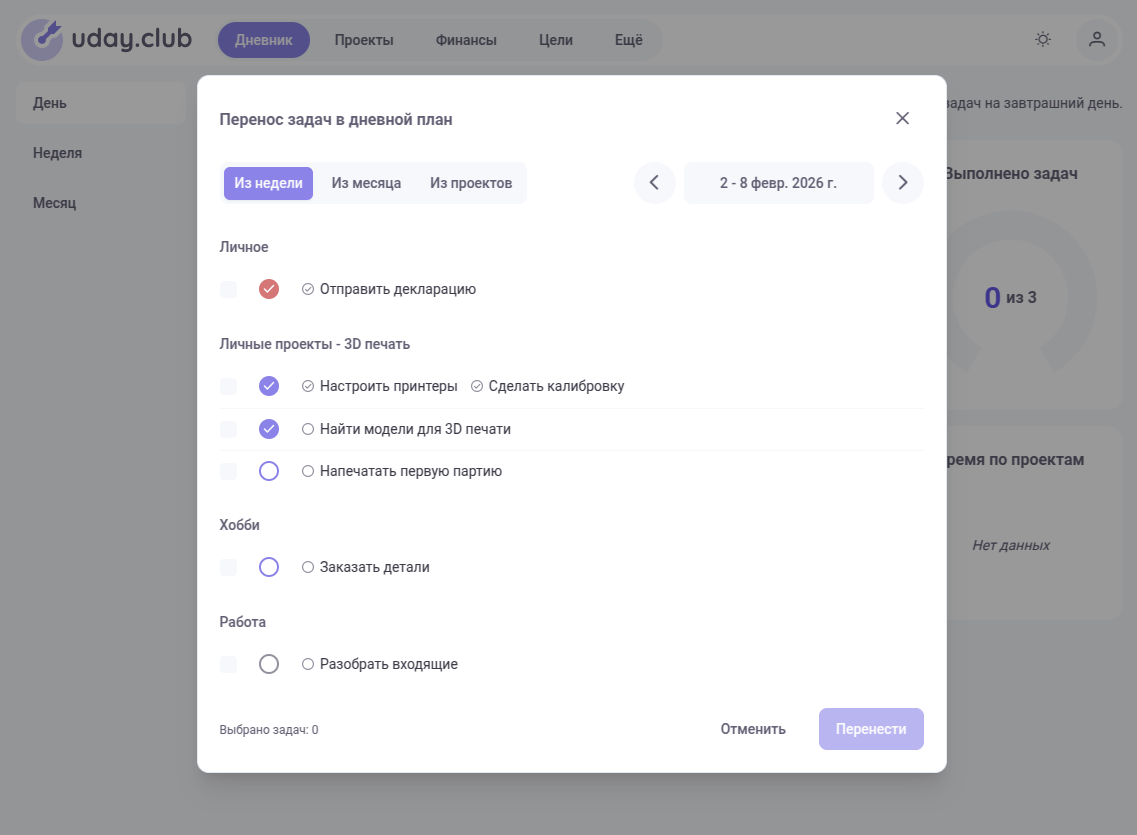The width and height of the screenshot is (1137, 835).
Task: Click the uday.club logo icon
Action: 42,39
